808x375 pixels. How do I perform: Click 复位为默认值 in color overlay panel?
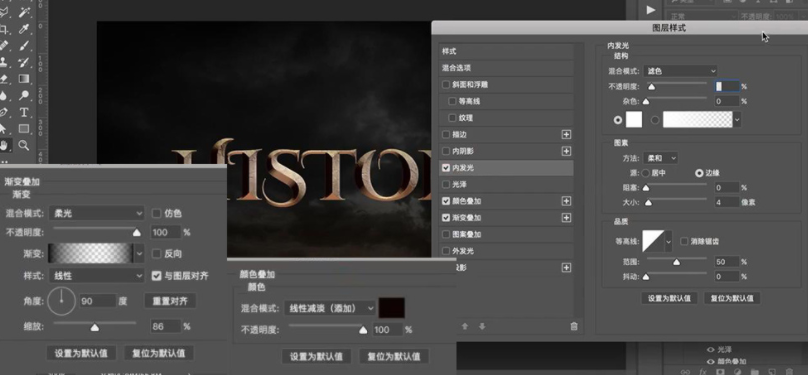(x=394, y=356)
